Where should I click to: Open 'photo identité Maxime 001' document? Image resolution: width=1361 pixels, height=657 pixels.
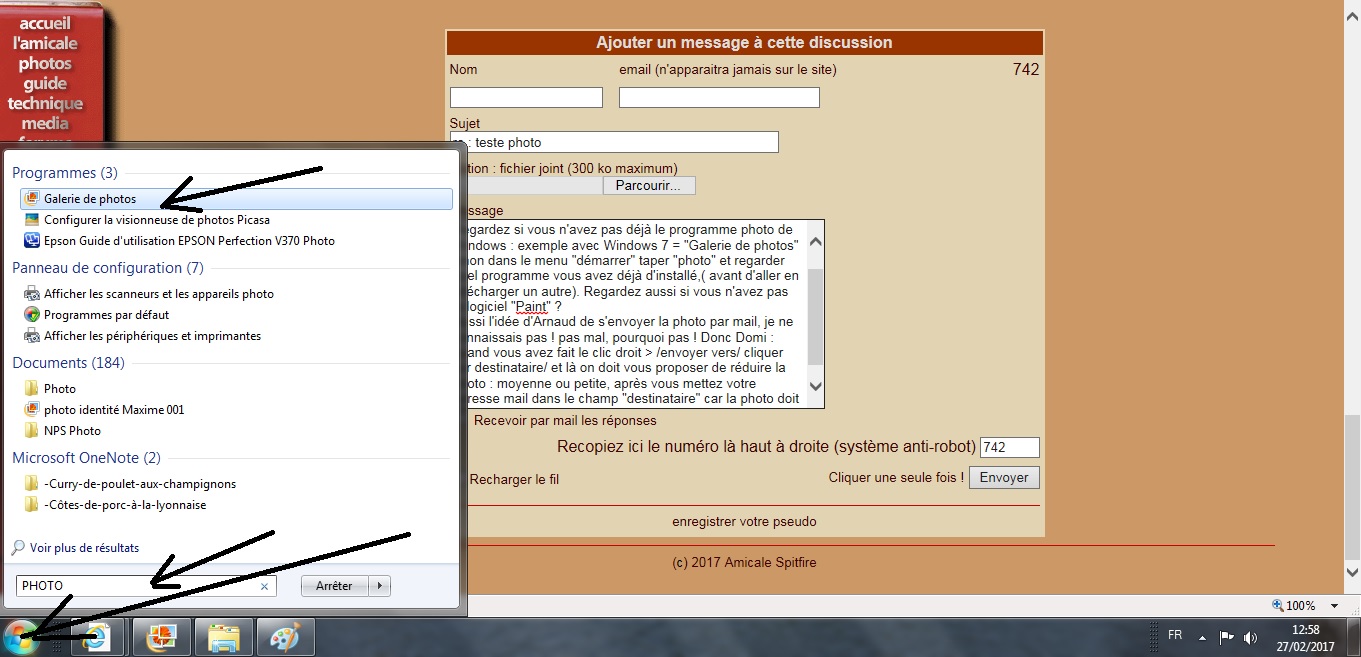coord(113,410)
